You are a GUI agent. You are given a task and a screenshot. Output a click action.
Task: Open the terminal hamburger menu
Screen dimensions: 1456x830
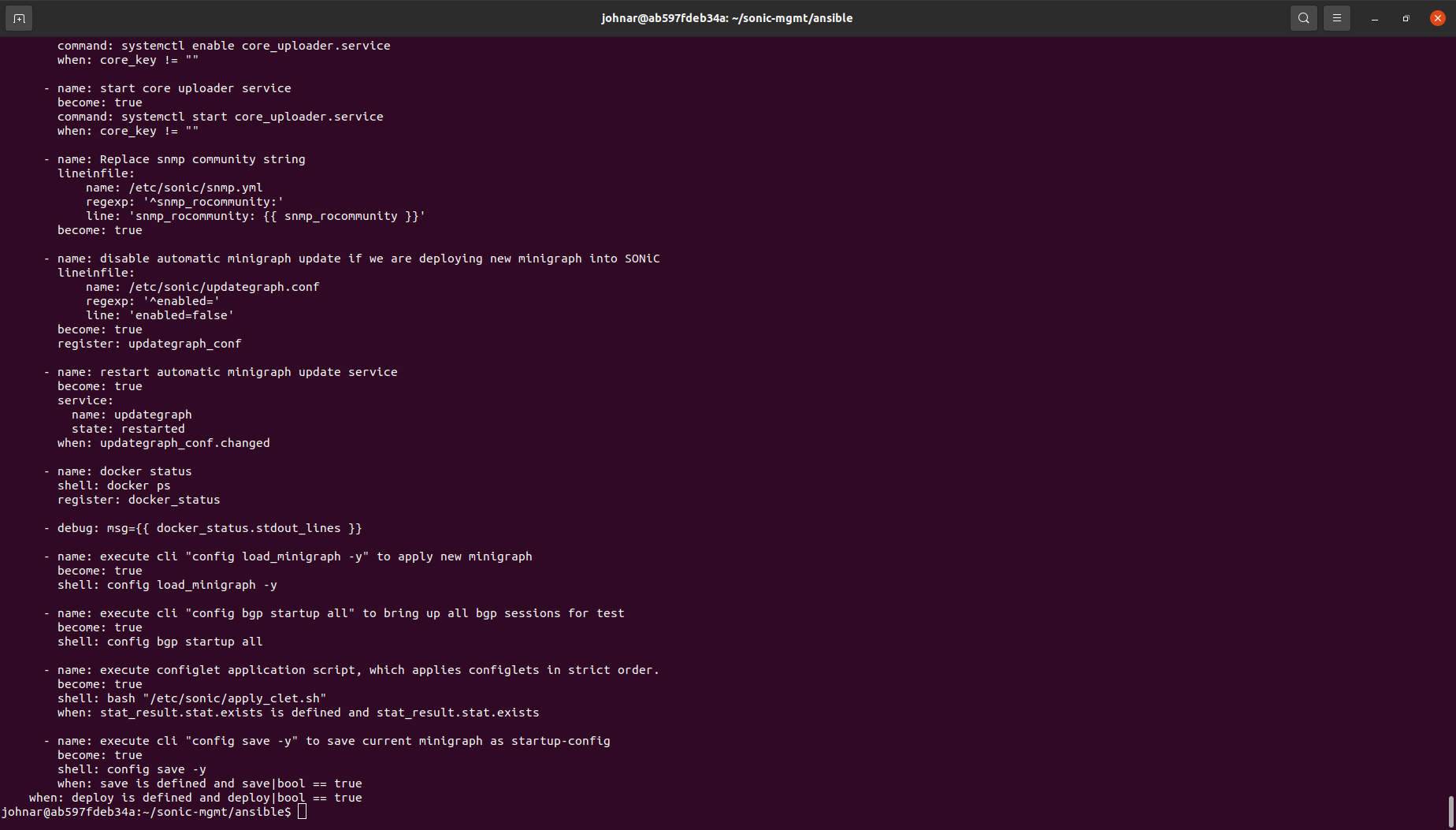click(x=1337, y=18)
